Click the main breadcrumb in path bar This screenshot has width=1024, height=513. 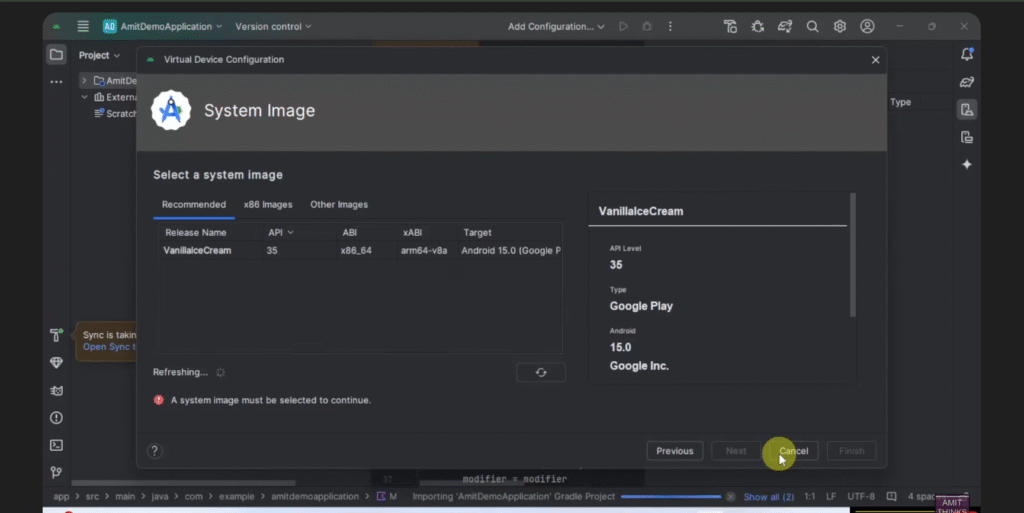(x=125, y=497)
